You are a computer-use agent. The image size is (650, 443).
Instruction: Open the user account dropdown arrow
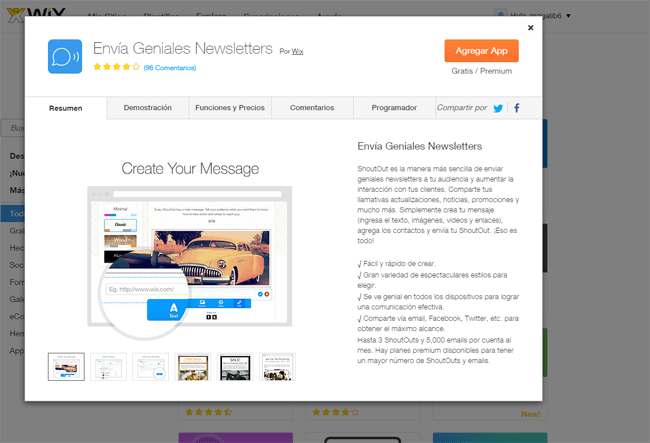coord(568,16)
